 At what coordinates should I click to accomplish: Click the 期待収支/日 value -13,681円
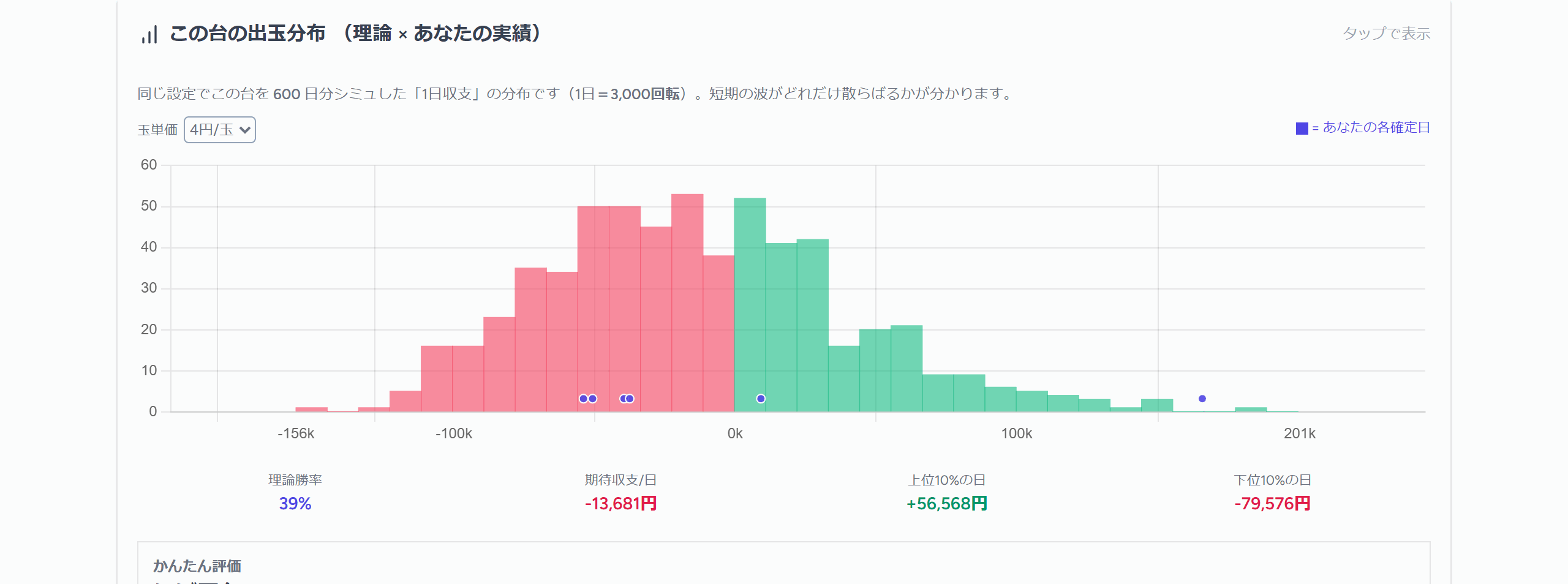pos(620,503)
